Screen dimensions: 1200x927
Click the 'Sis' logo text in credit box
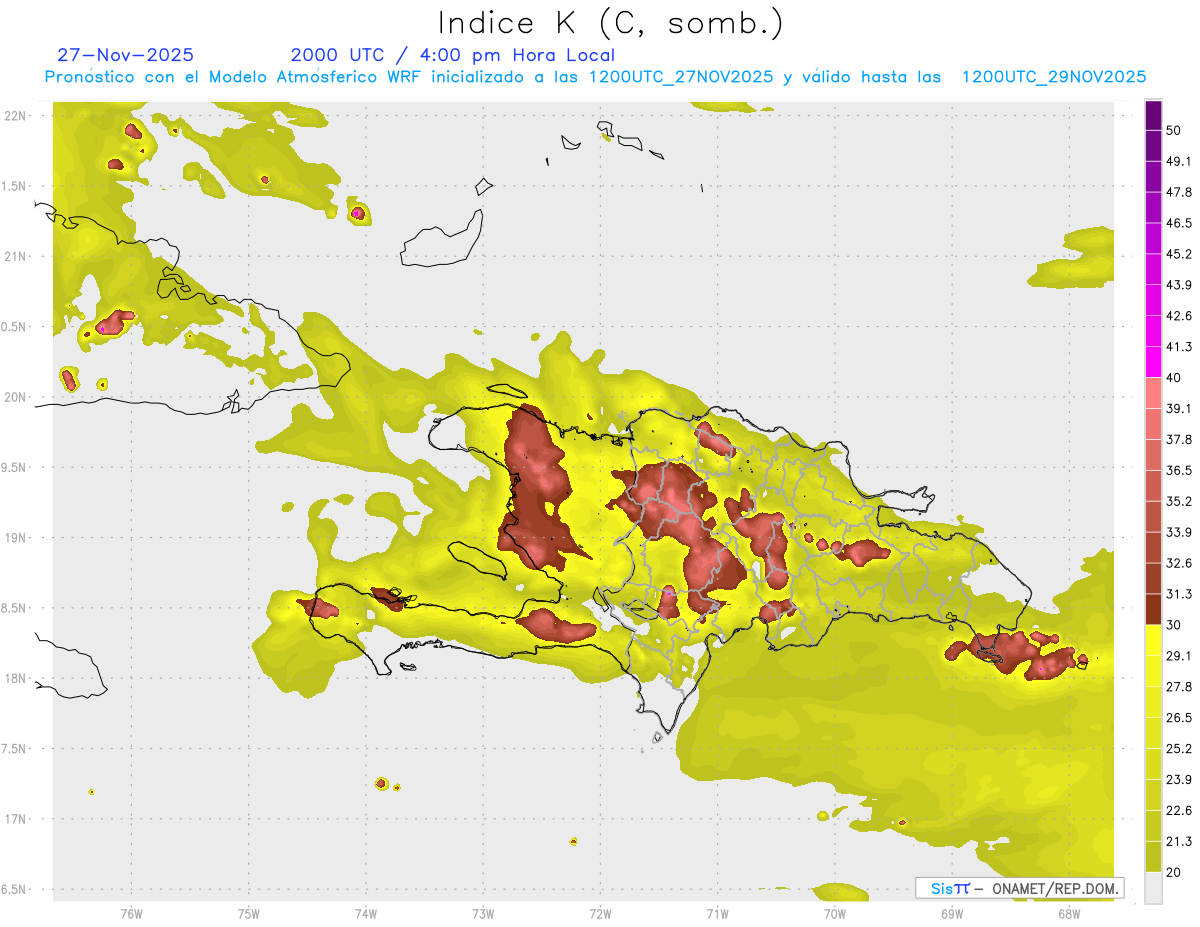(x=941, y=888)
